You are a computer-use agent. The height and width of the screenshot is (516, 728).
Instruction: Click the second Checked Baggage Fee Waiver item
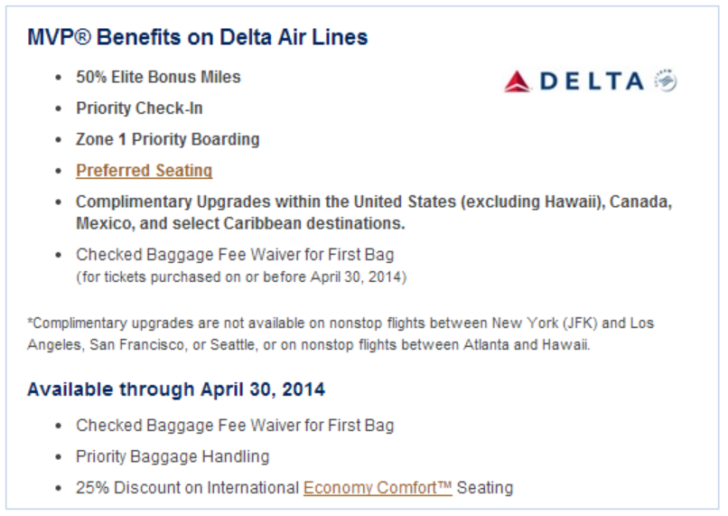(x=235, y=425)
